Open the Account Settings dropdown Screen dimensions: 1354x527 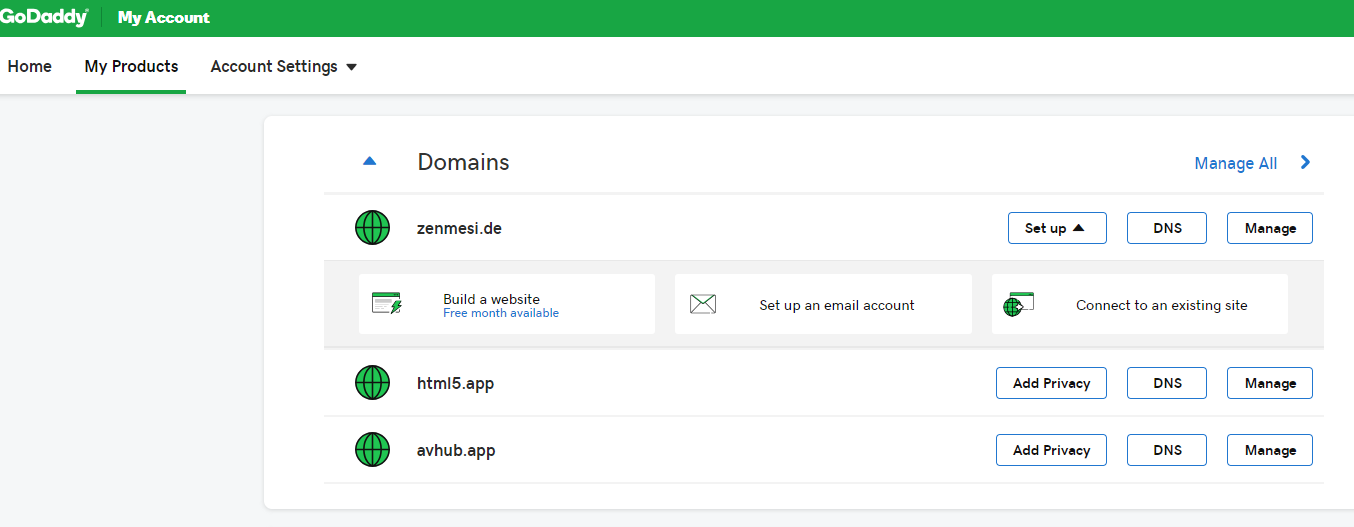284,67
